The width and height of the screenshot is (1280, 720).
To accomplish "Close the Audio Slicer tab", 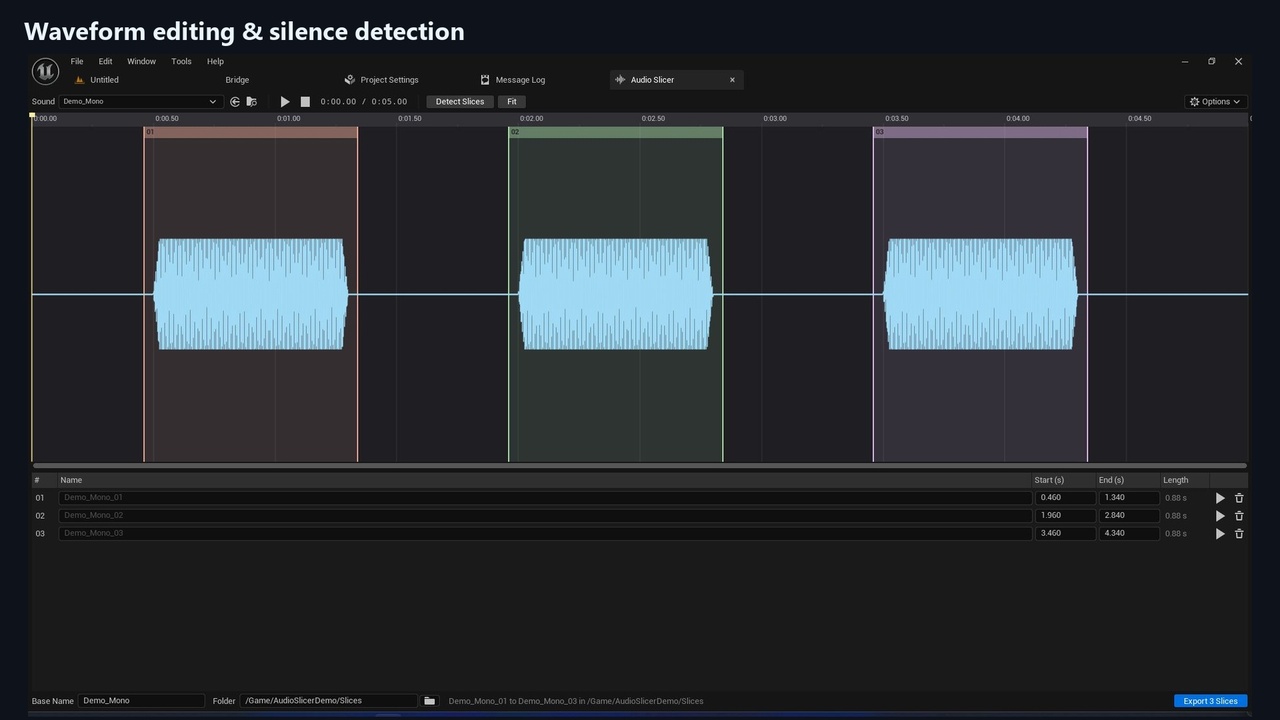I will pyautogui.click(x=732, y=80).
